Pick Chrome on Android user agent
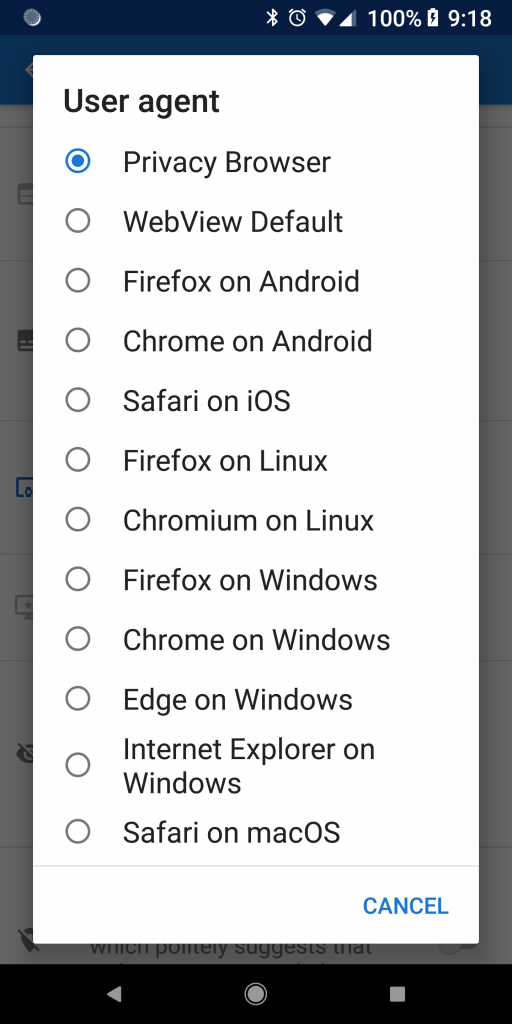 (x=255, y=340)
